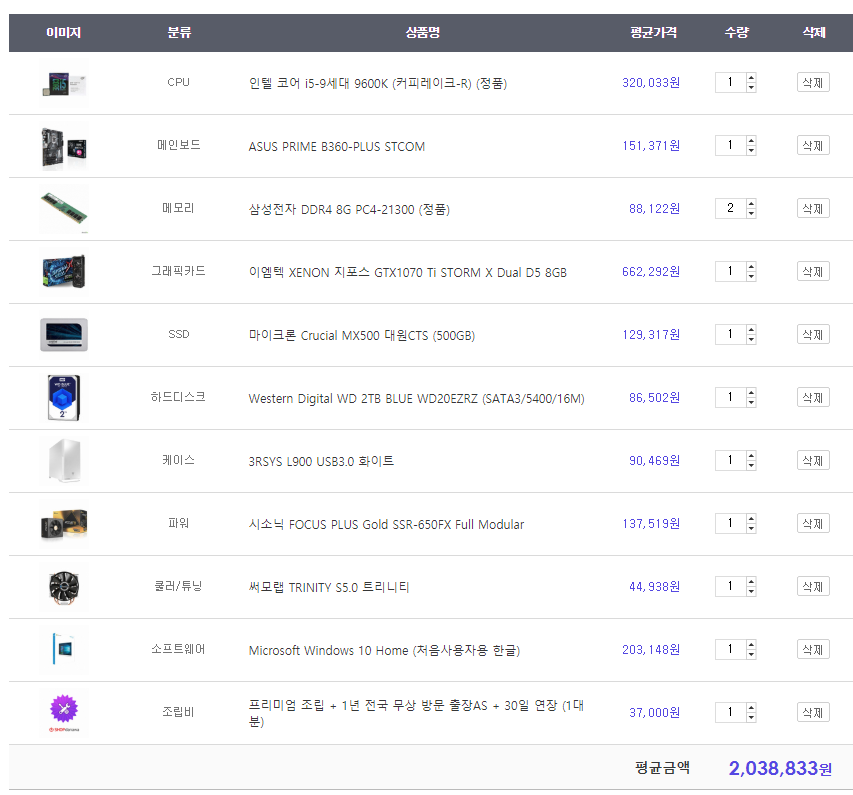This screenshot has width=853, height=795.
Task: Click the quantity field for the 조립비 row
Action: click(731, 712)
